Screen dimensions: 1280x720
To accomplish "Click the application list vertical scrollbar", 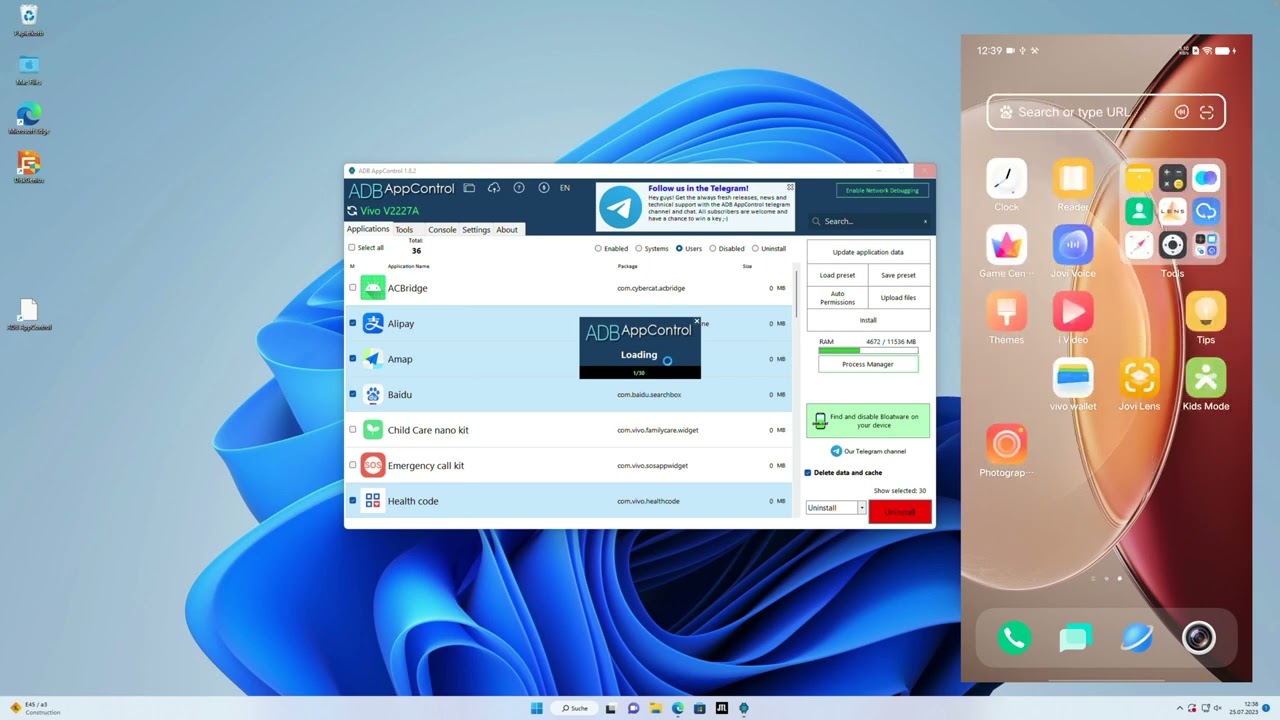I will [x=797, y=295].
